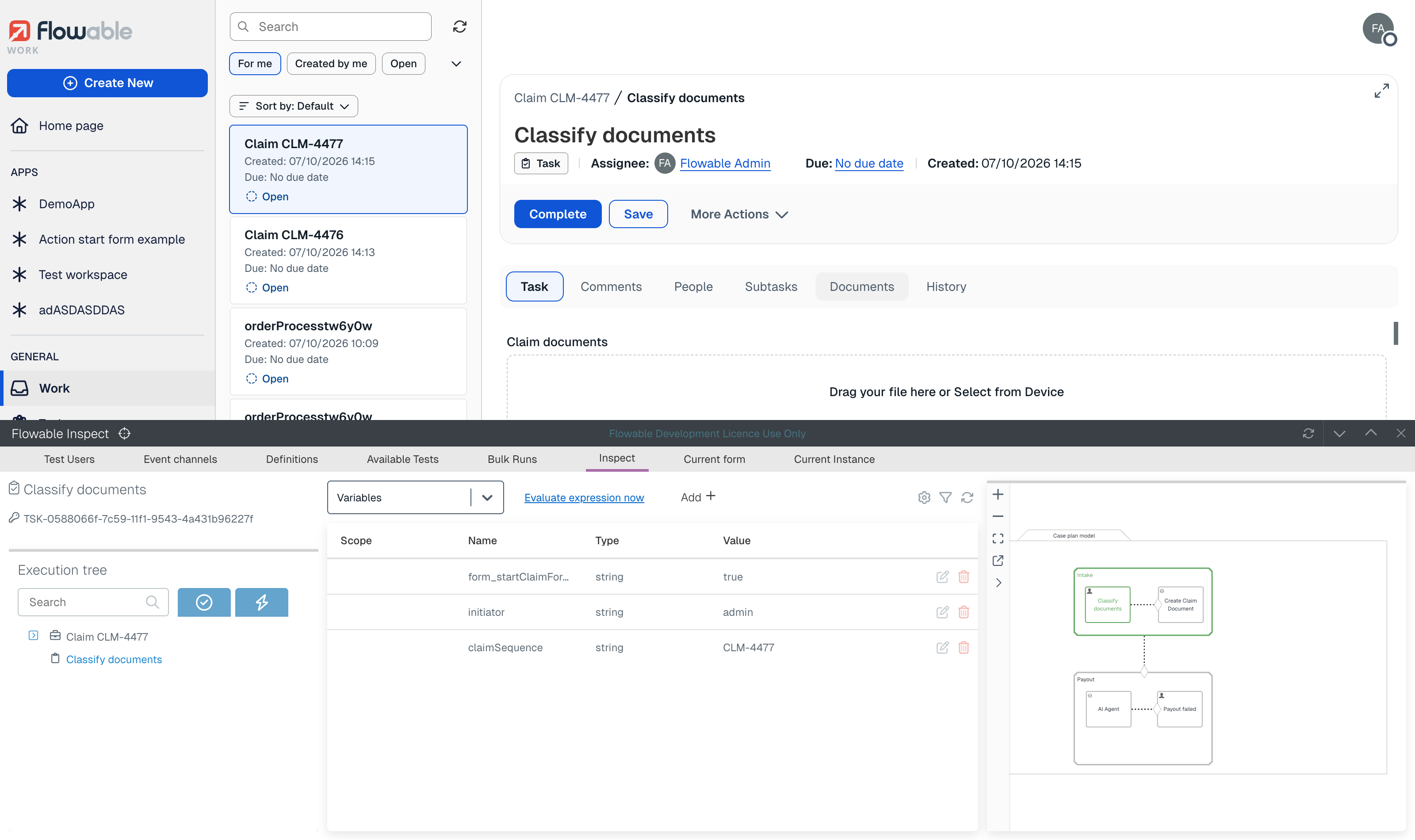The width and height of the screenshot is (1415, 840).
Task: Toggle the Created by me filter chip
Action: click(331, 63)
